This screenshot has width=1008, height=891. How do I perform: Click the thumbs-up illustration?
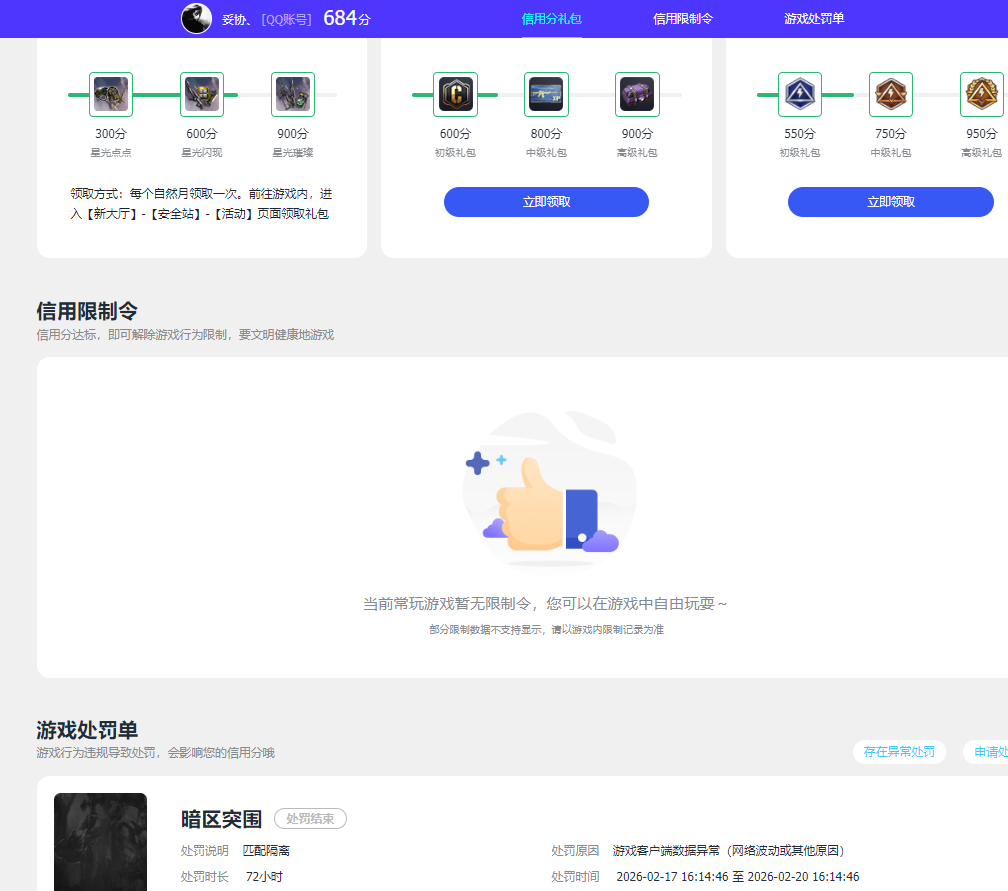tap(548, 491)
